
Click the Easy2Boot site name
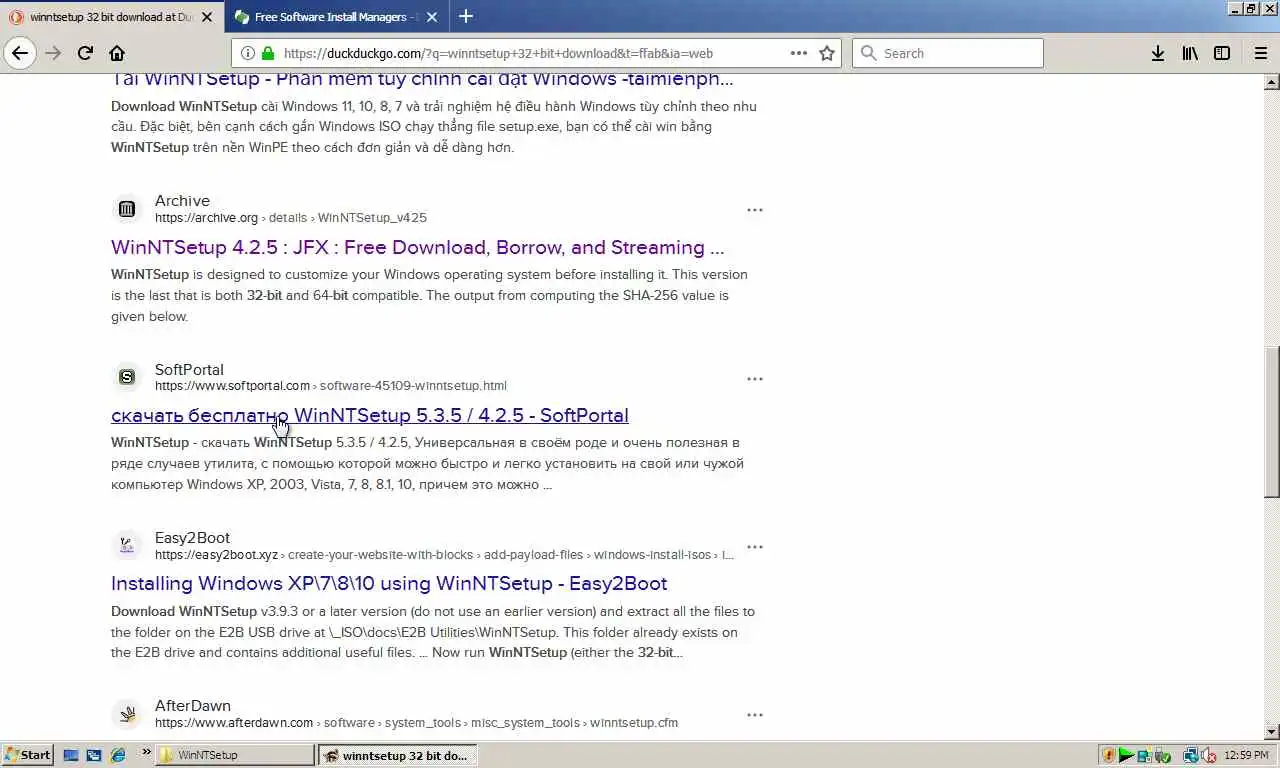(192, 537)
